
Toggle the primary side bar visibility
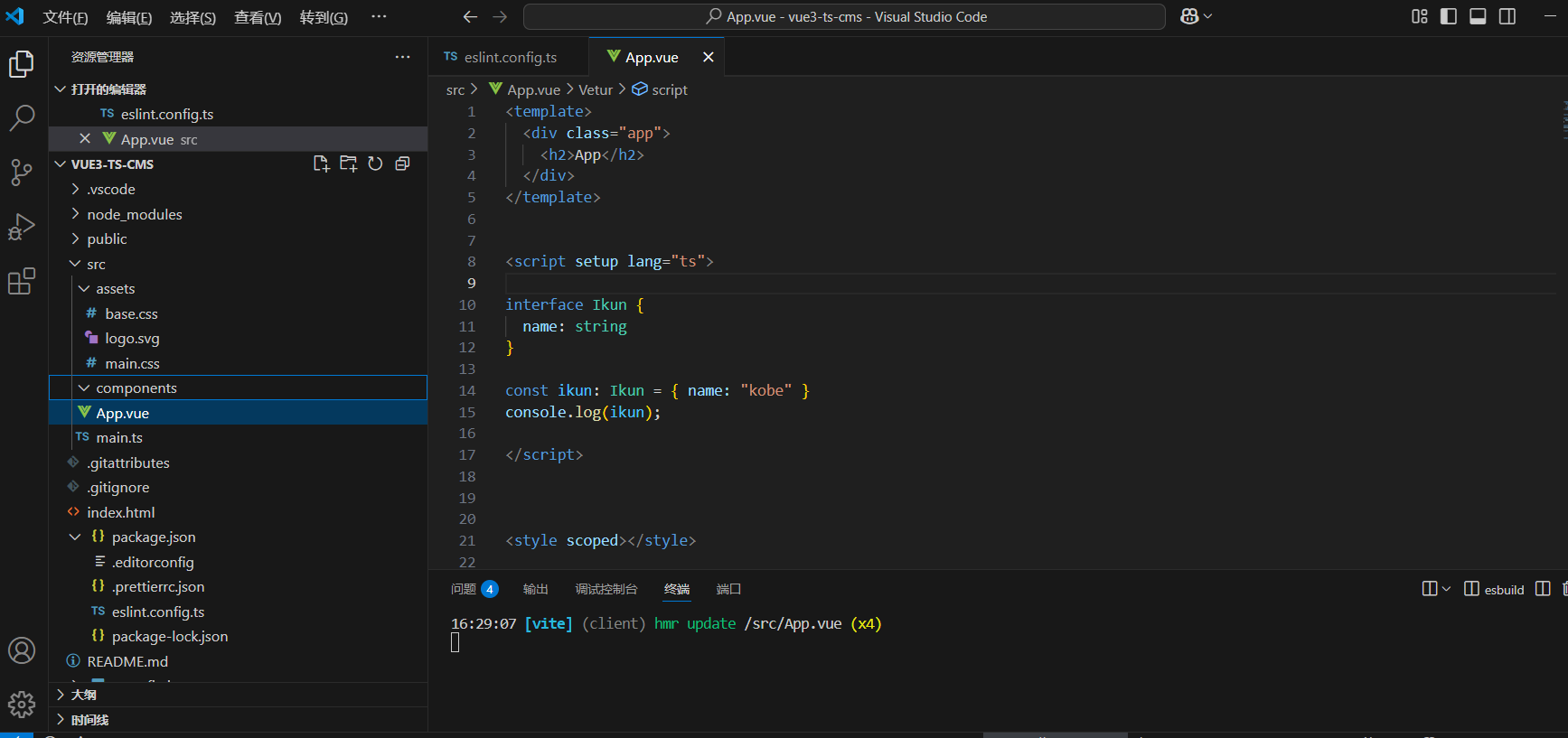pos(1449,16)
